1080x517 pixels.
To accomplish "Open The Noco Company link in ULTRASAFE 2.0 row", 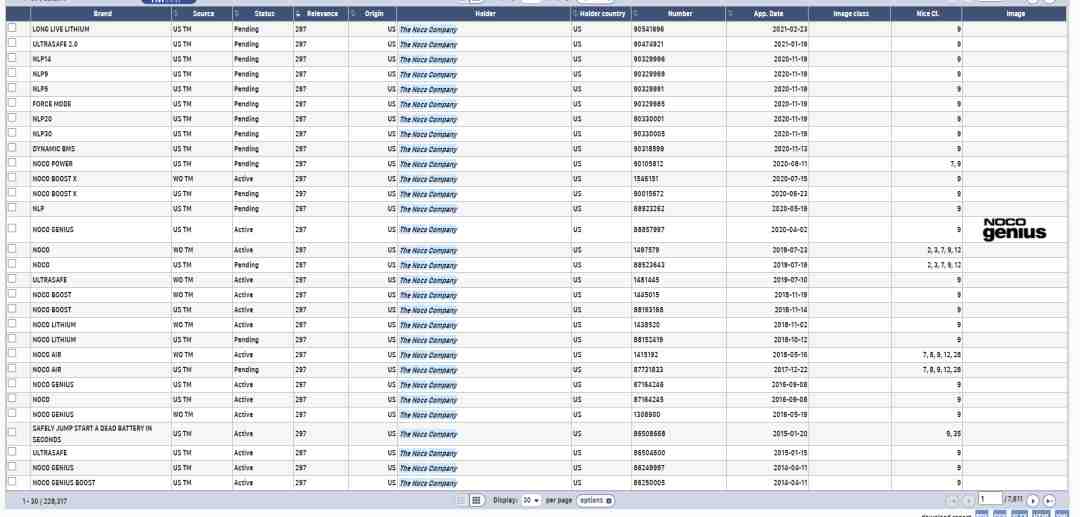I will (x=428, y=45).
